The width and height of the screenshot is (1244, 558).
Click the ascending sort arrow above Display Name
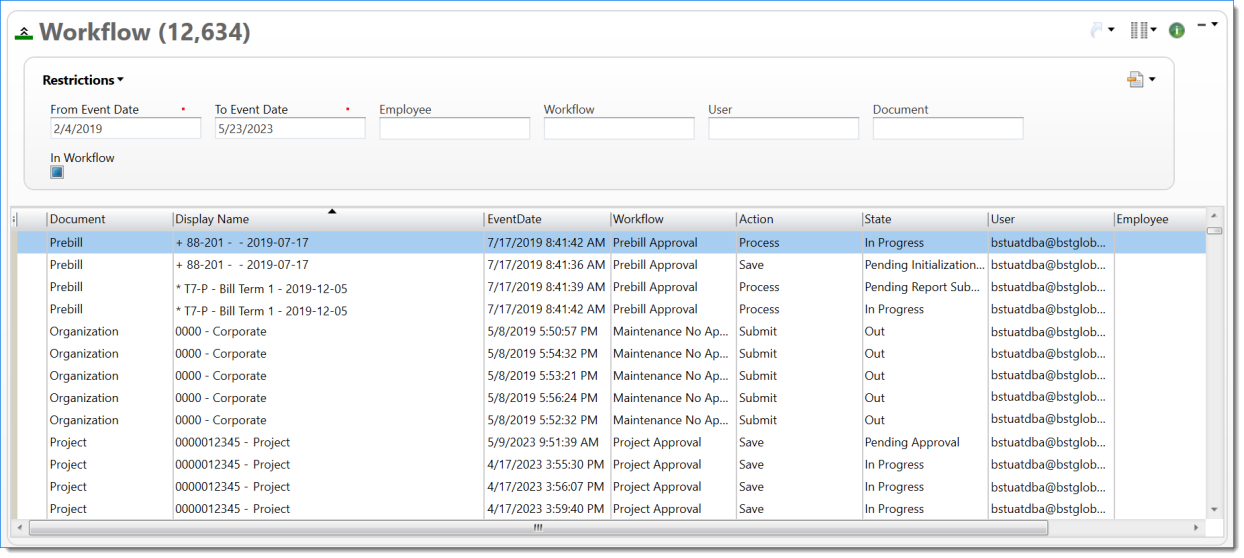(332, 211)
